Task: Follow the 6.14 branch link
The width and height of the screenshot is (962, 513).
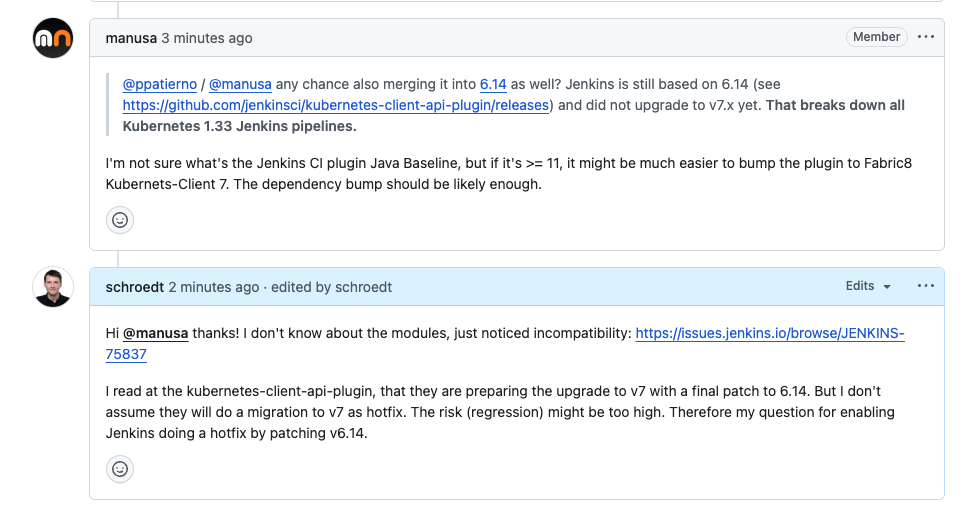Action: (x=493, y=84)
